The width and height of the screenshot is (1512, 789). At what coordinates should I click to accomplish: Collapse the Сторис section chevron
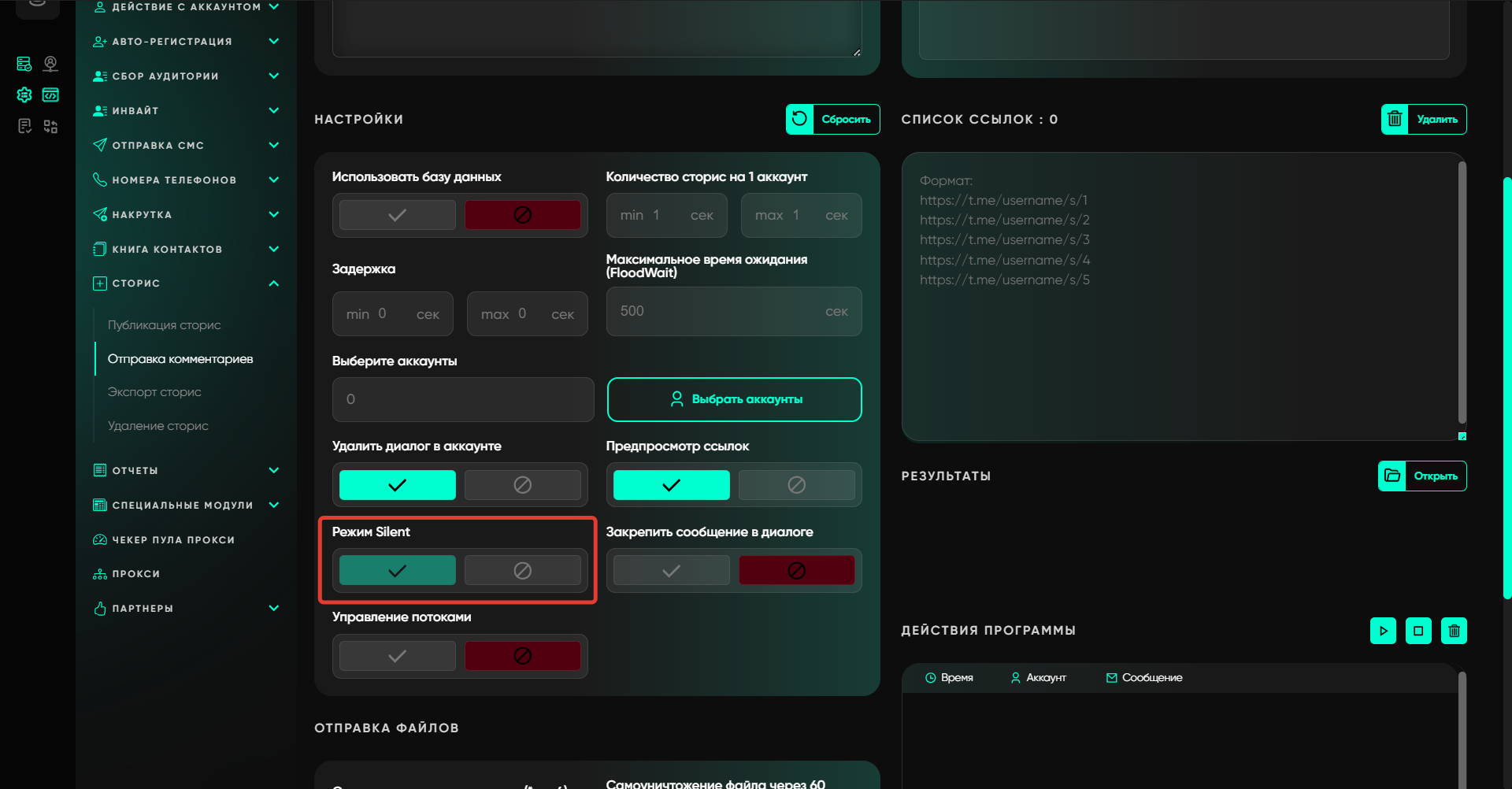click(x=273, y=283)
